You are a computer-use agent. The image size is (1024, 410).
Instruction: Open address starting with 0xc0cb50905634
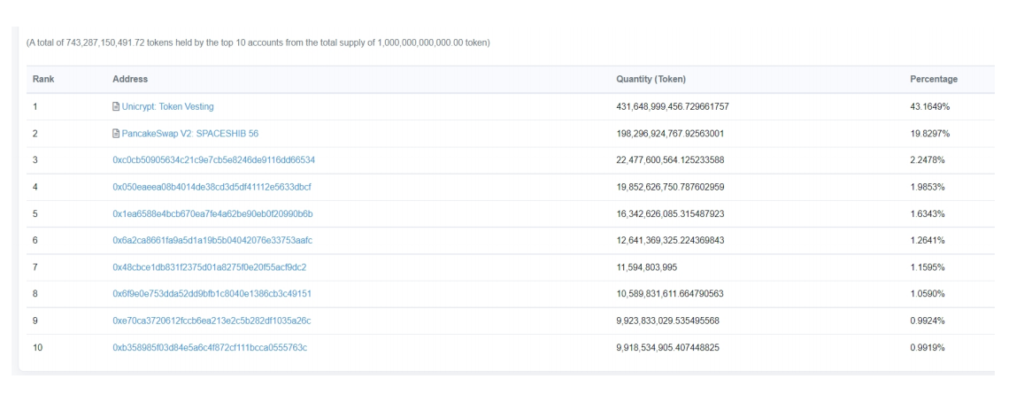(214, 160)
